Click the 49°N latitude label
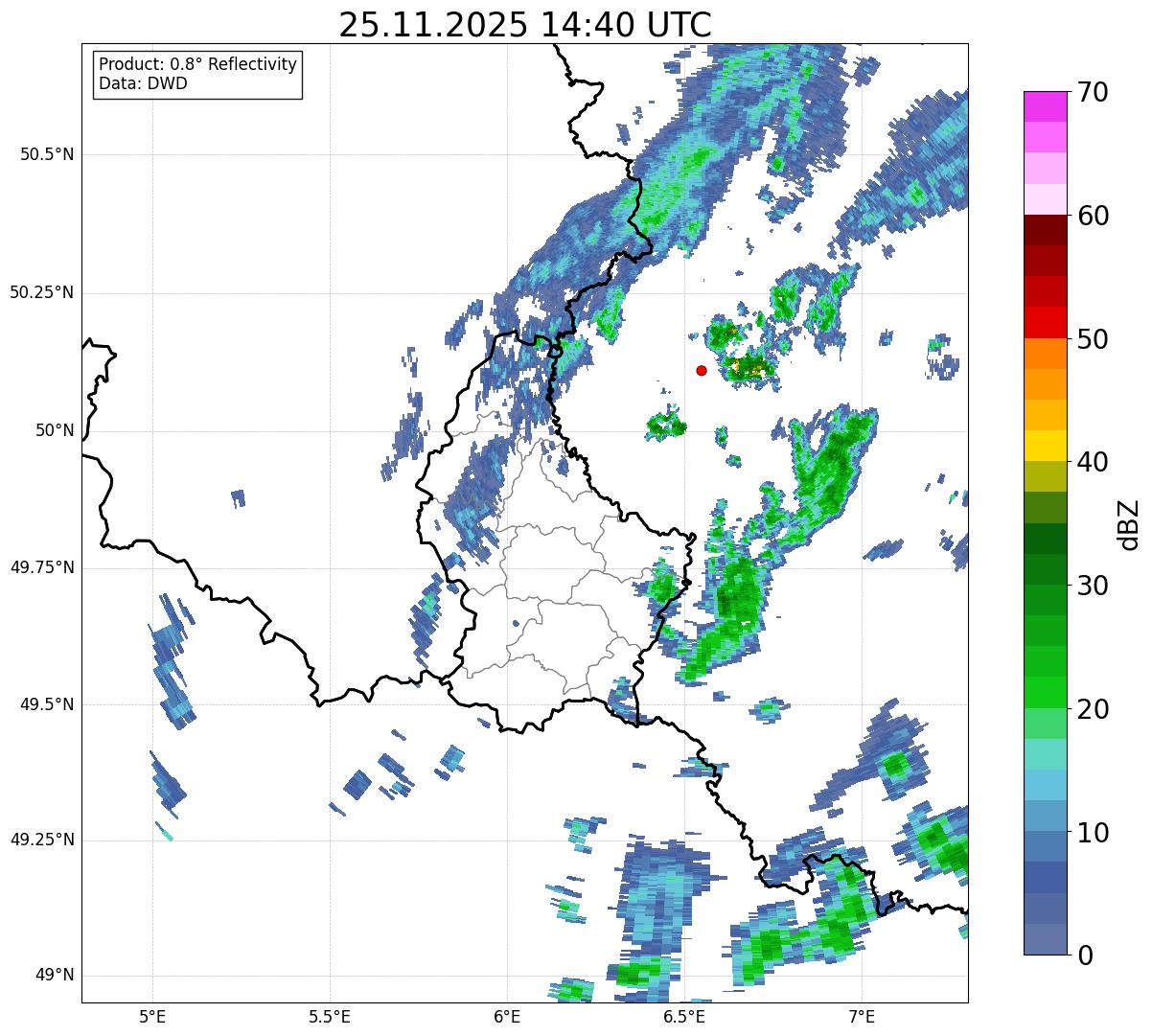1152x1036 pixels. [x=55, y=976]
